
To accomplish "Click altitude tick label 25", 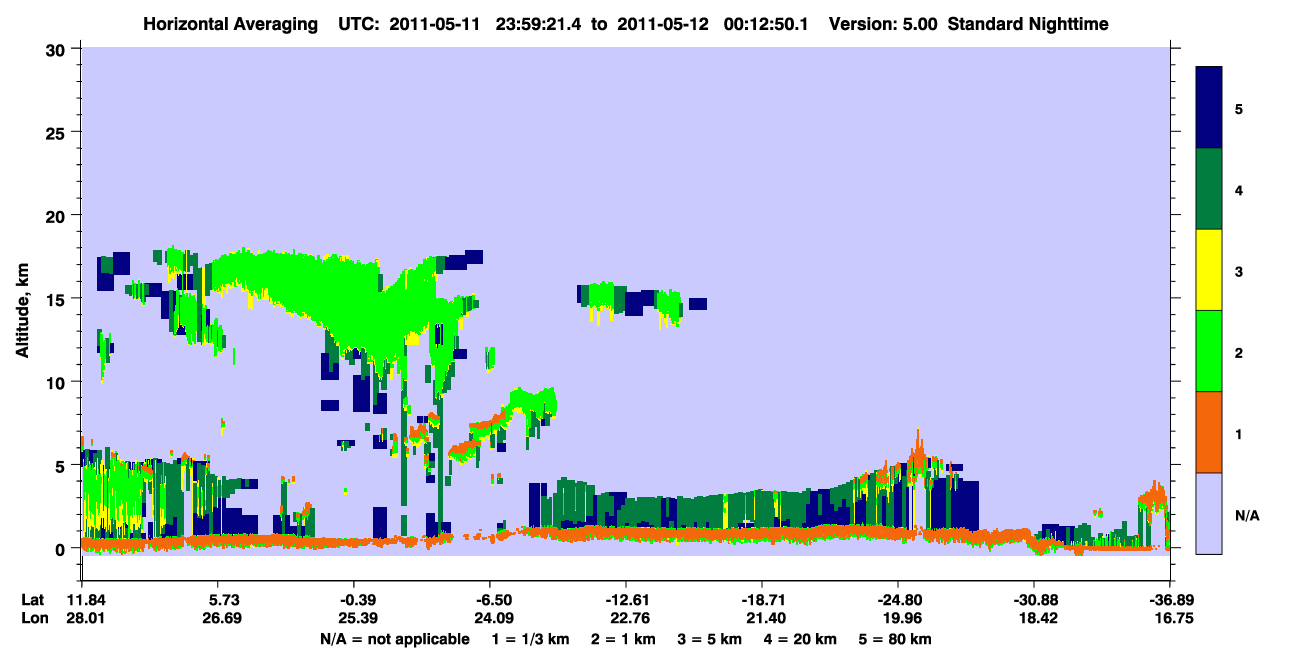I will [58, 132].
